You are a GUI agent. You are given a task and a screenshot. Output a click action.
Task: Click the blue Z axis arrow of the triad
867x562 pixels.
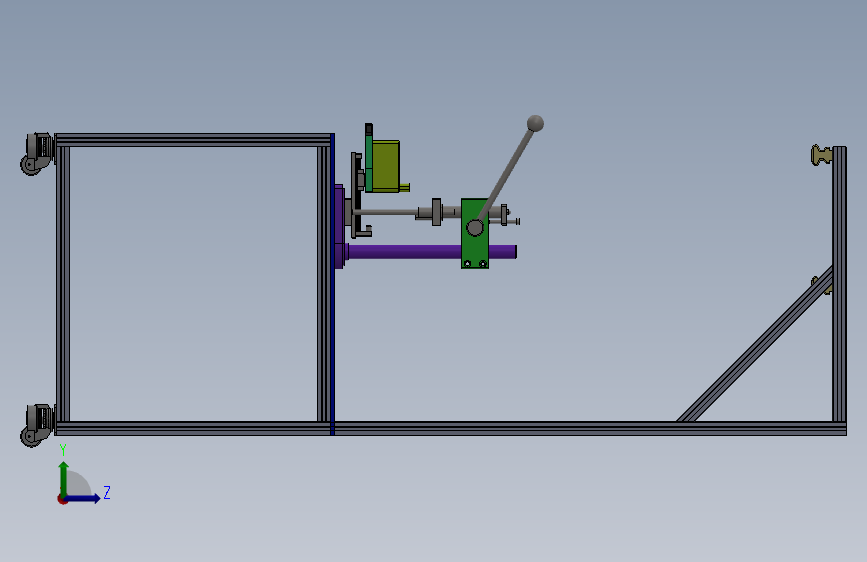point(83,498)
